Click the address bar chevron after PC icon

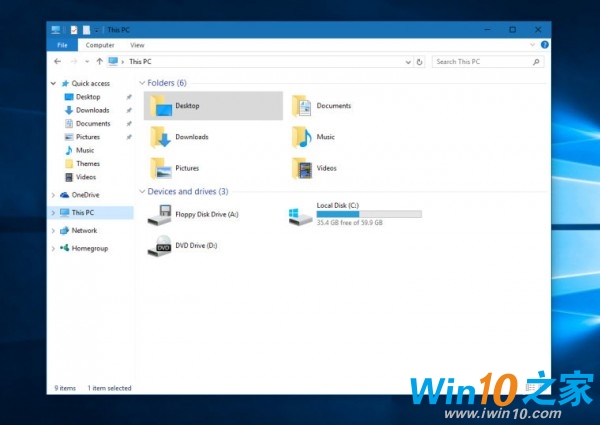[123, 62]
